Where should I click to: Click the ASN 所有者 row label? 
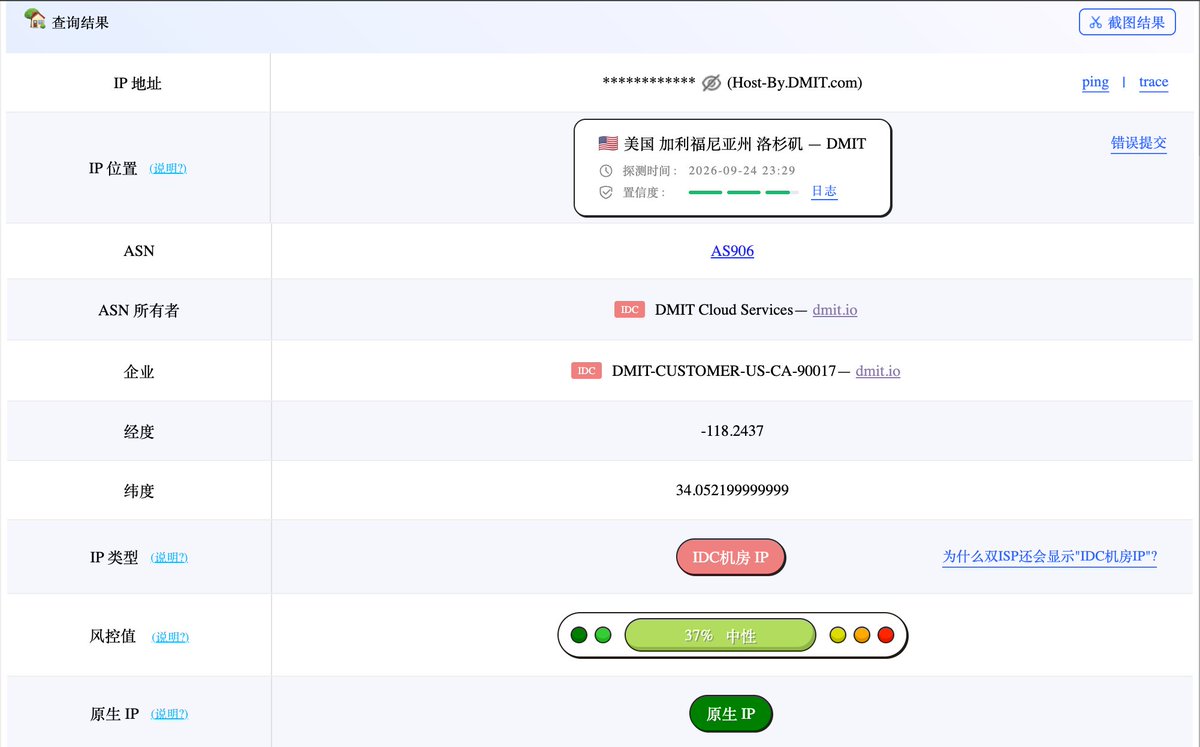(139, 310)
